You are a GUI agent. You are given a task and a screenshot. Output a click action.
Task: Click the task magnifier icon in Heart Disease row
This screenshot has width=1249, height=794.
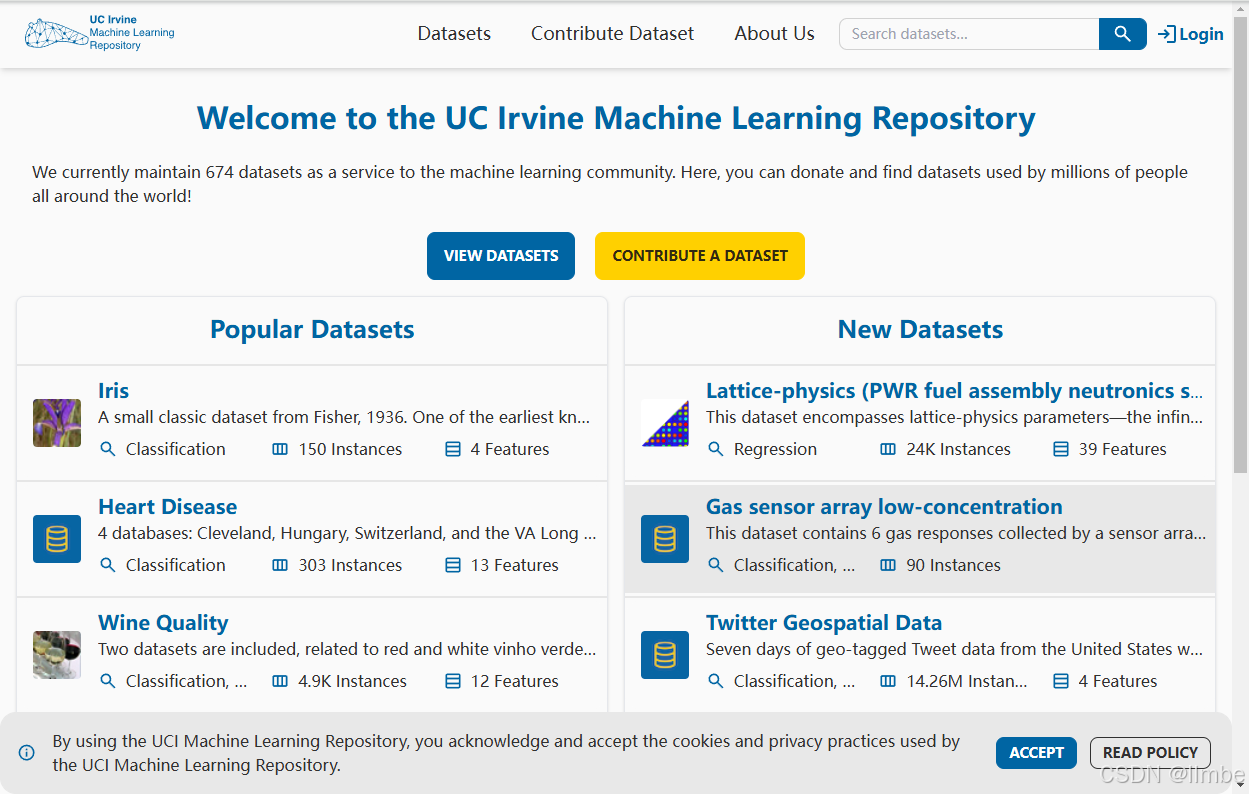(x=108, y=565)
